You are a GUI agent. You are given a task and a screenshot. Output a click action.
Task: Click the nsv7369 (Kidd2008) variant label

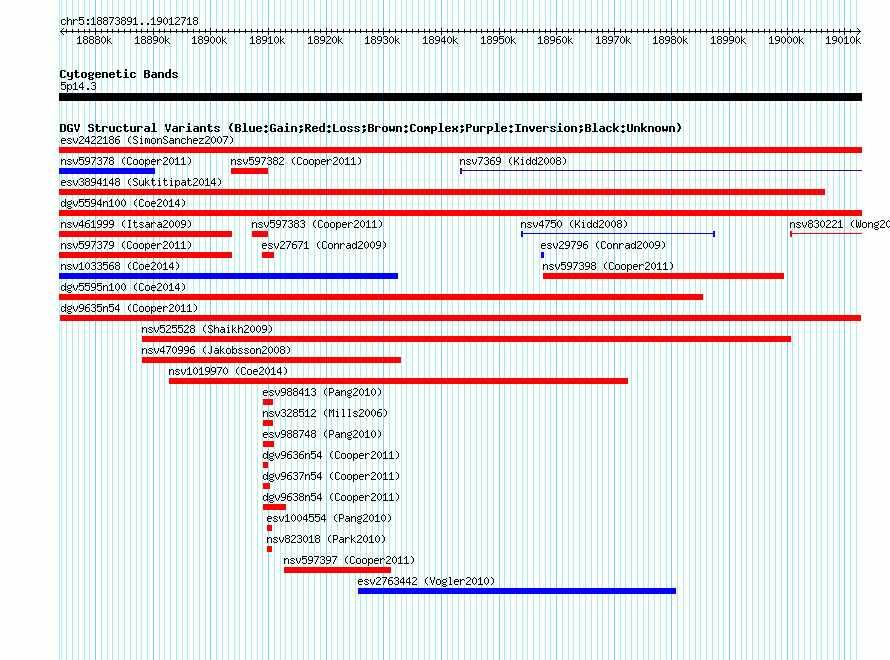point(513,161)
